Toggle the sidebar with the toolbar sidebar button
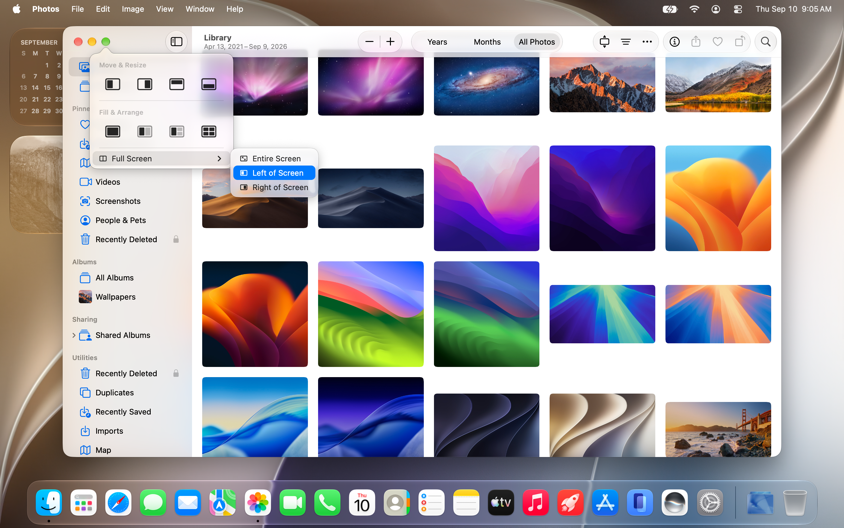The height and width of the screenshot is (528, 844). click(176, 41)
